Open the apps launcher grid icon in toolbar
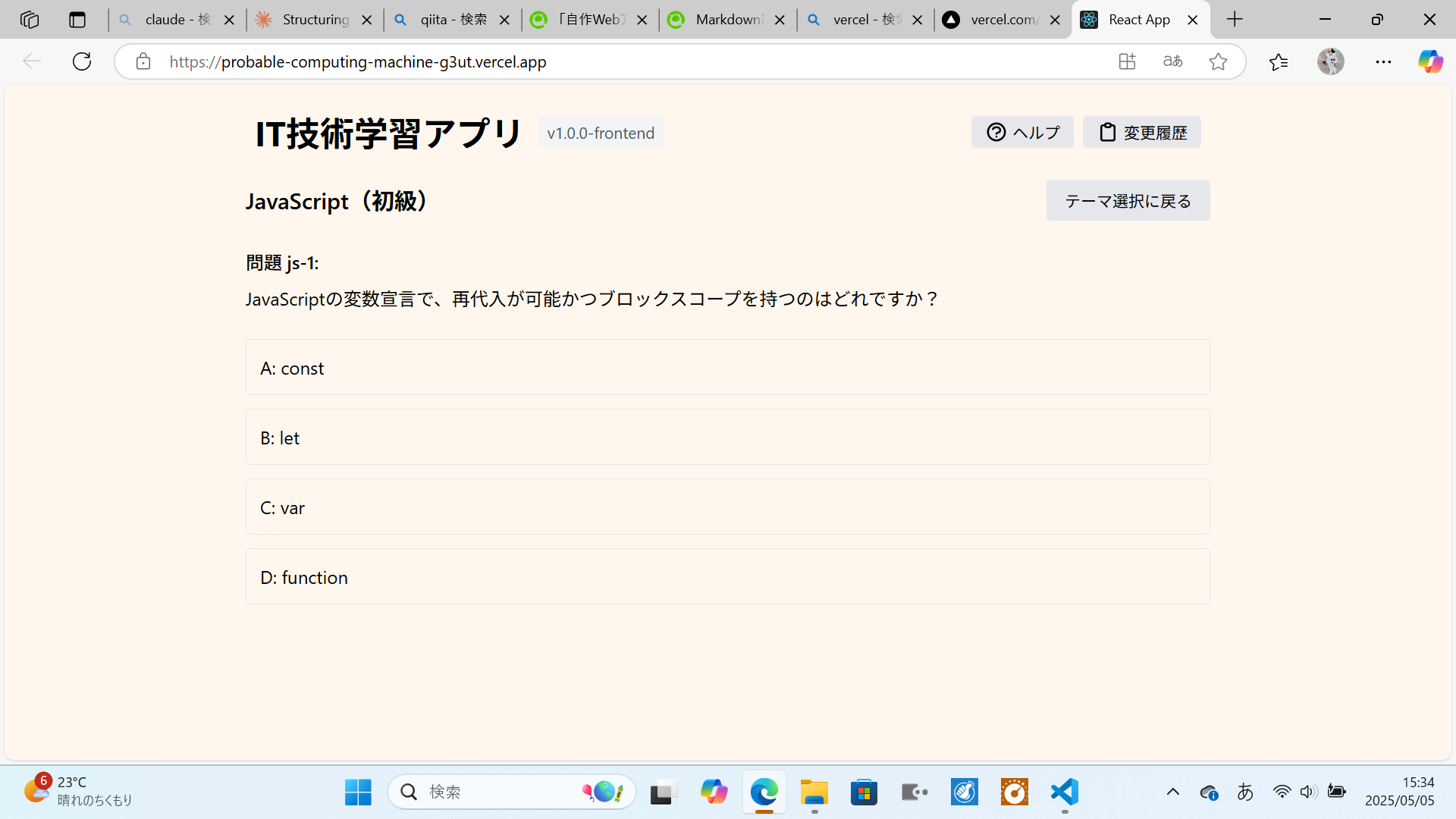Image resolution: width=1456 pixels, height=819 pixels. [1127, 61]
